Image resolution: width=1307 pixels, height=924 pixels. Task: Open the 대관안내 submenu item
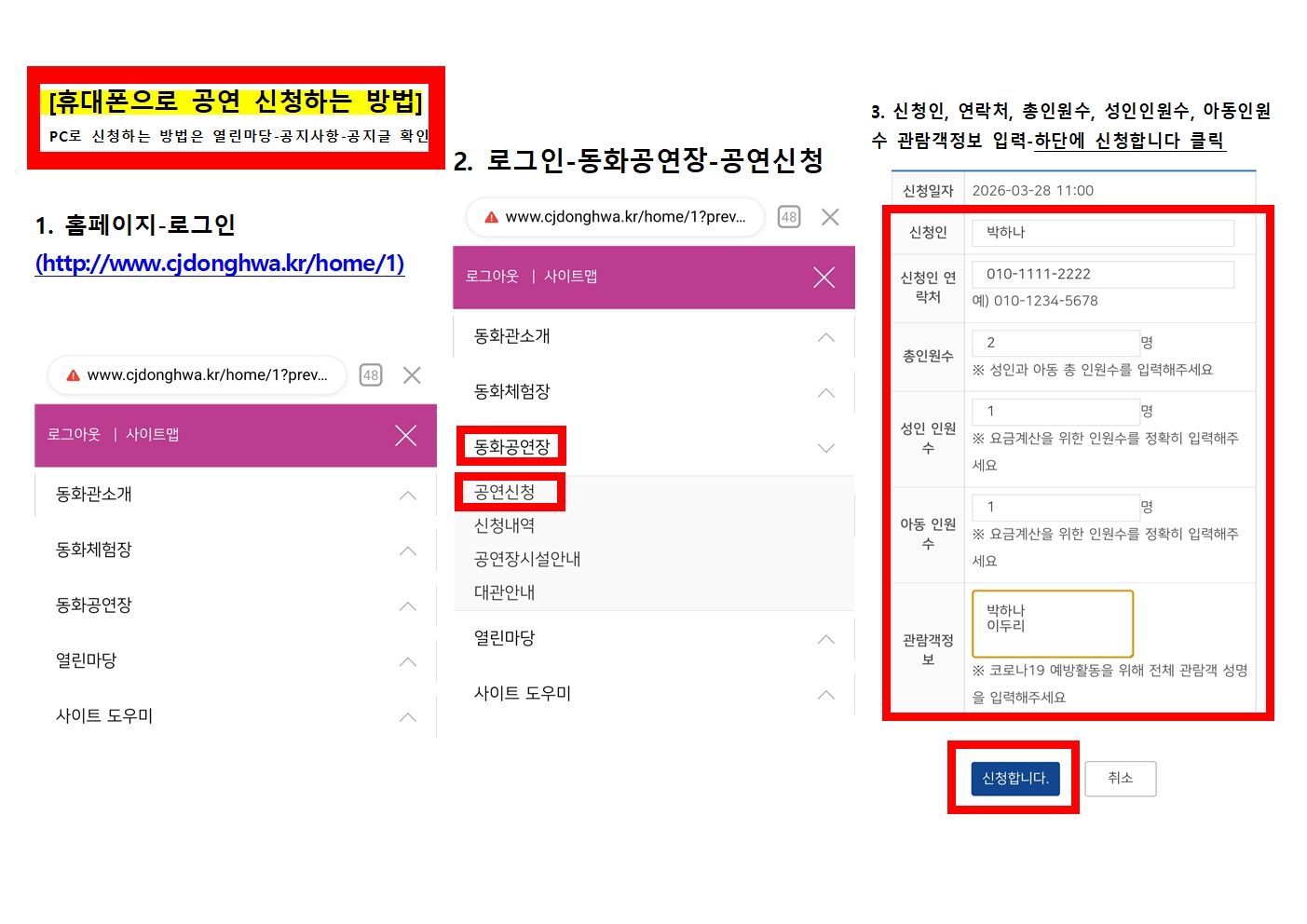pos(505,592)
